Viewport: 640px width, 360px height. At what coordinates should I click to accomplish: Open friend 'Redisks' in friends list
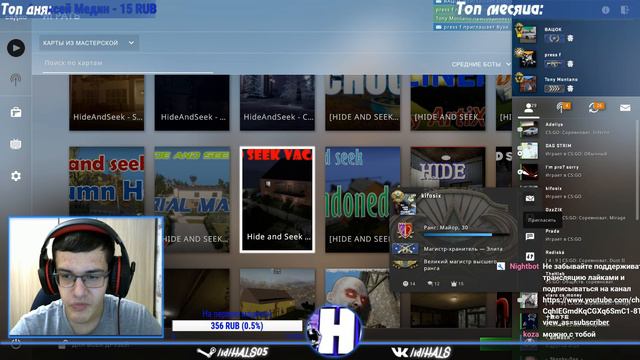[588, 256]
